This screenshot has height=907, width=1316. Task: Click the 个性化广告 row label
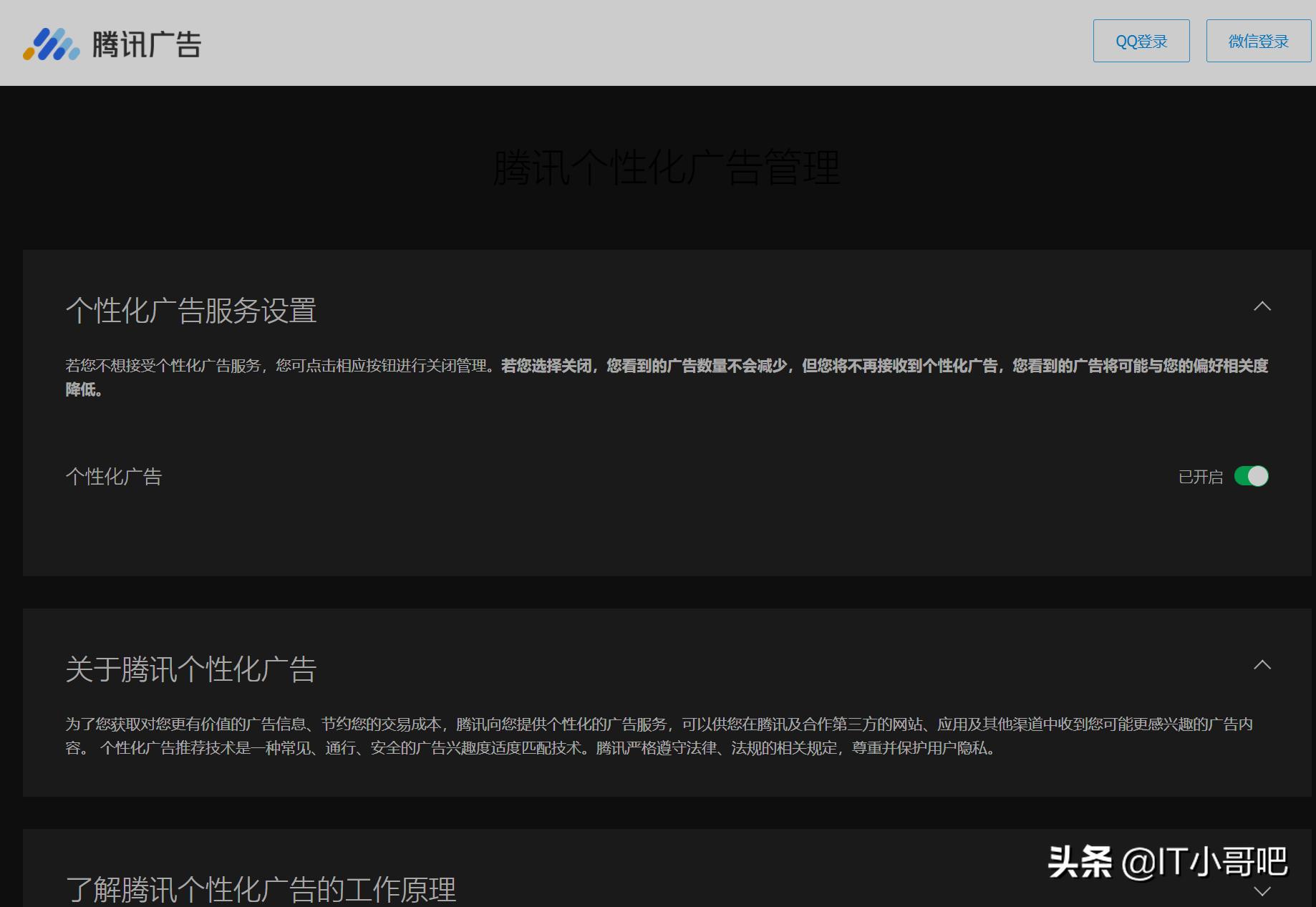113,476
